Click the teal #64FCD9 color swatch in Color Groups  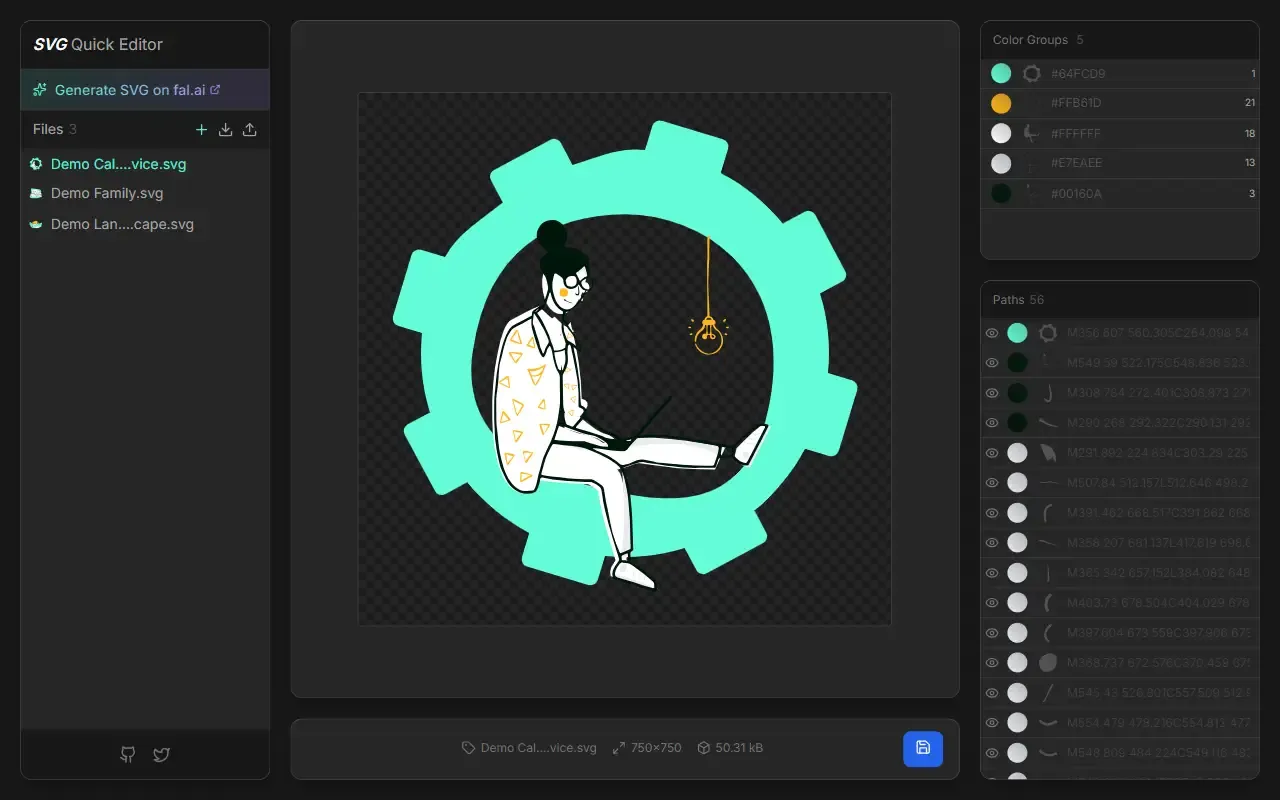pyautogui.click(x=1001, y=74)
